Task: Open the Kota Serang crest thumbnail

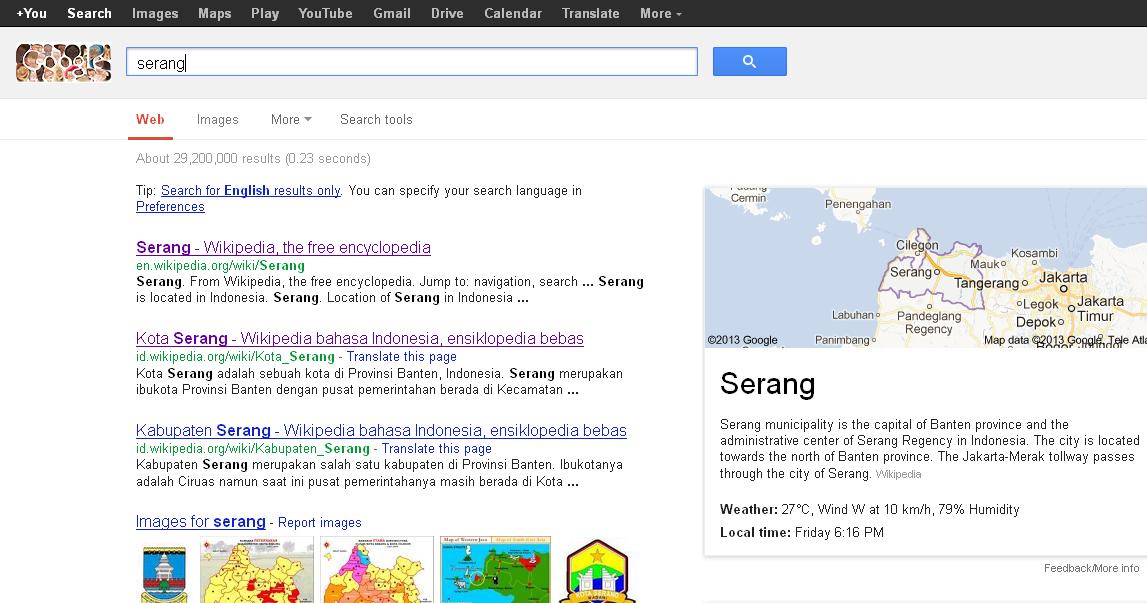Action: [598, 572]
